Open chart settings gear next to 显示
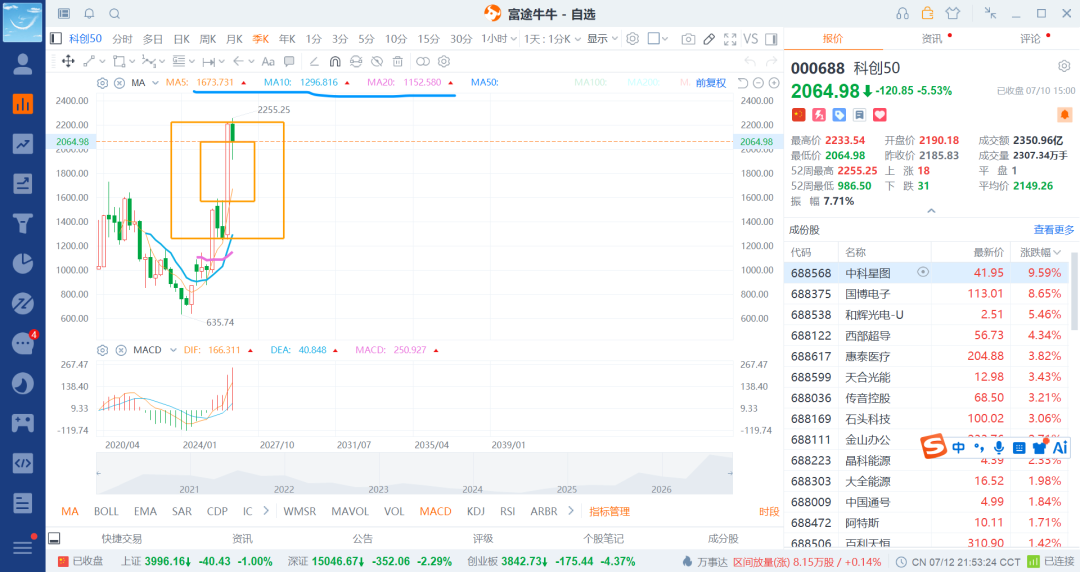Image resolution: width=1080 pixels, height=572 pixels. [632, 39]
